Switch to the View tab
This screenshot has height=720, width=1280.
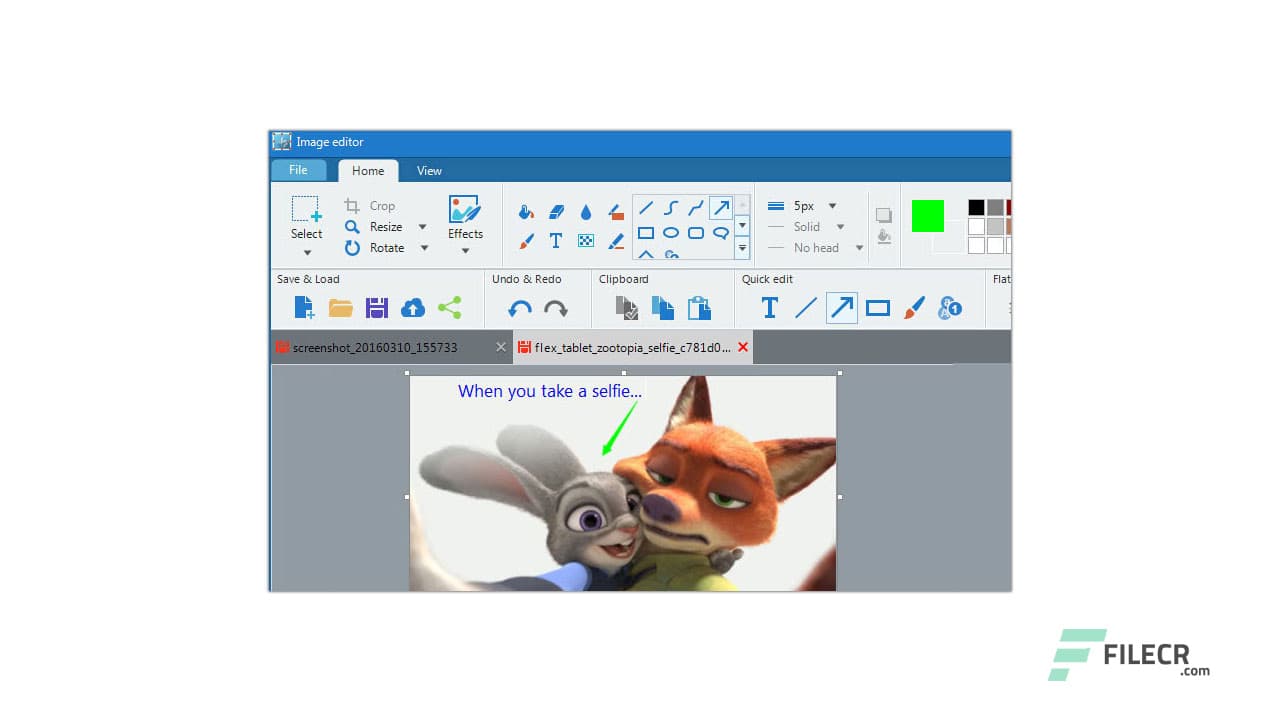tap(429, 170)
